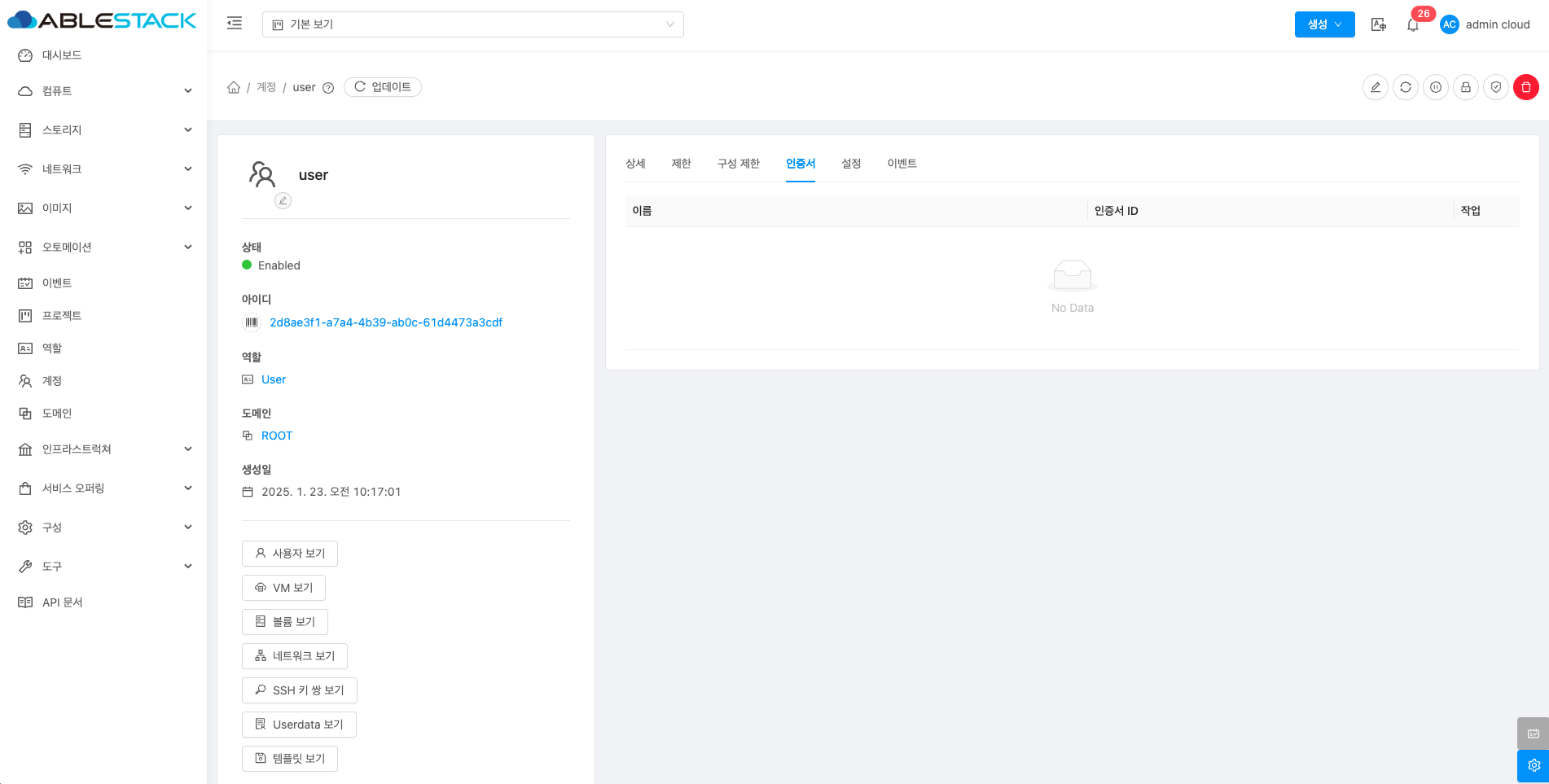The width and height of the screenshot is (1549, 784).
Task: Open the 기본 보기 view dropdown
Action: click(x=472, y=24)
